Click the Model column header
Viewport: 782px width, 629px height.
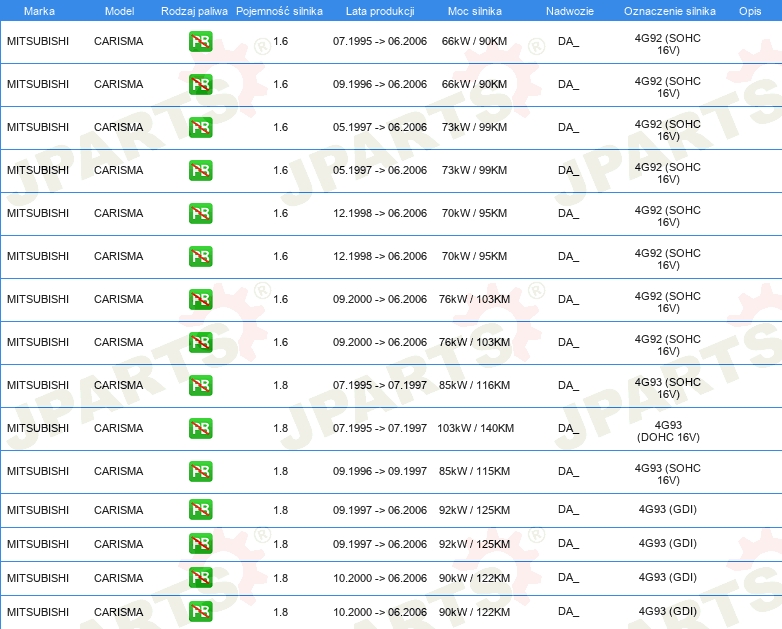pyautogui.click(x=119, y=11)
